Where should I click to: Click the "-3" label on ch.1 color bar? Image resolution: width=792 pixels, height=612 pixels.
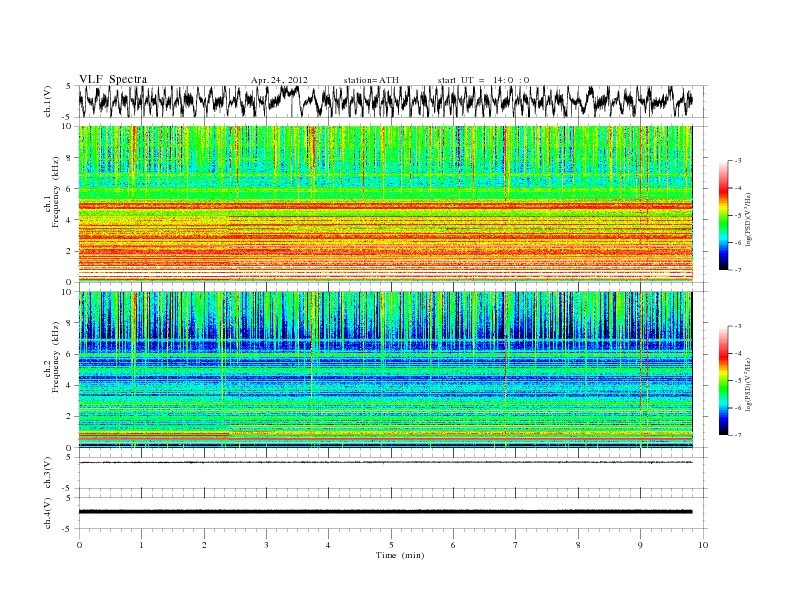click(x=738, y=161)
